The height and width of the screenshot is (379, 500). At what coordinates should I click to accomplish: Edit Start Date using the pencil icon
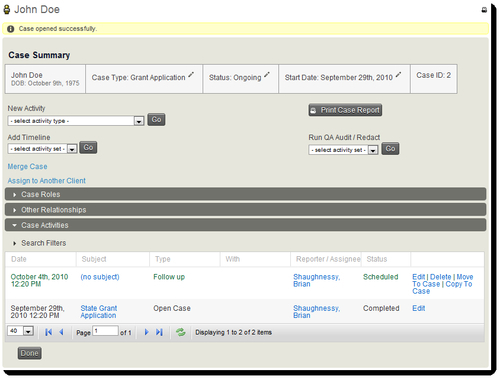[398, 75]
